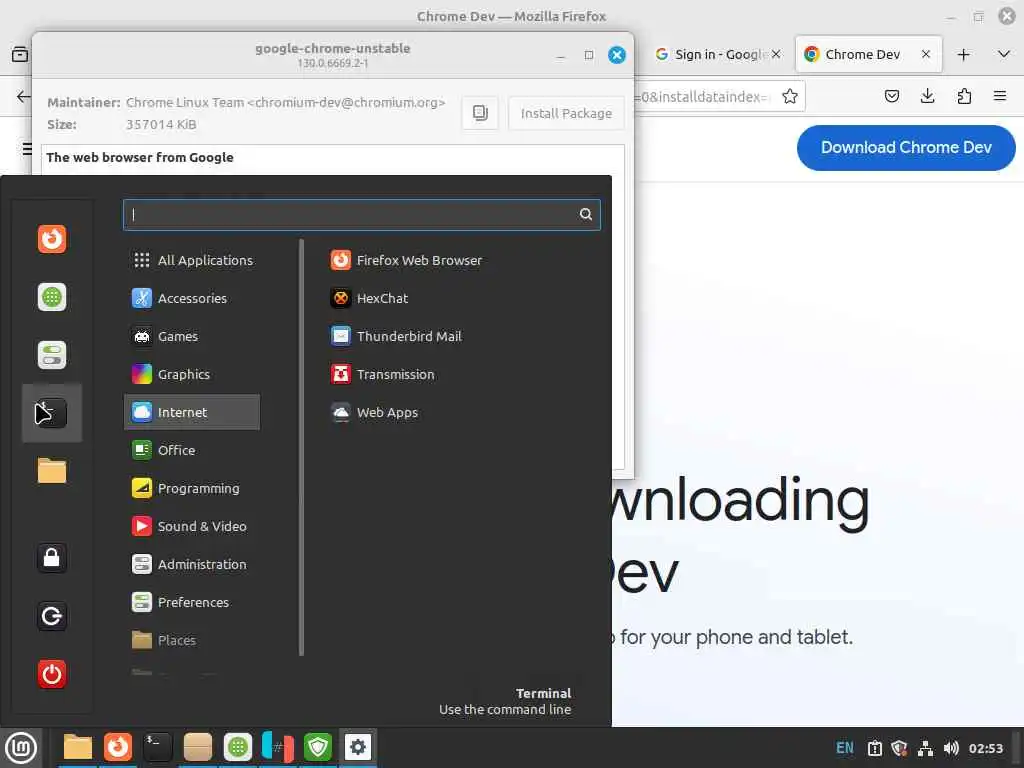Select Places category
Screen dimensions: 1024x768
point(192,640)
